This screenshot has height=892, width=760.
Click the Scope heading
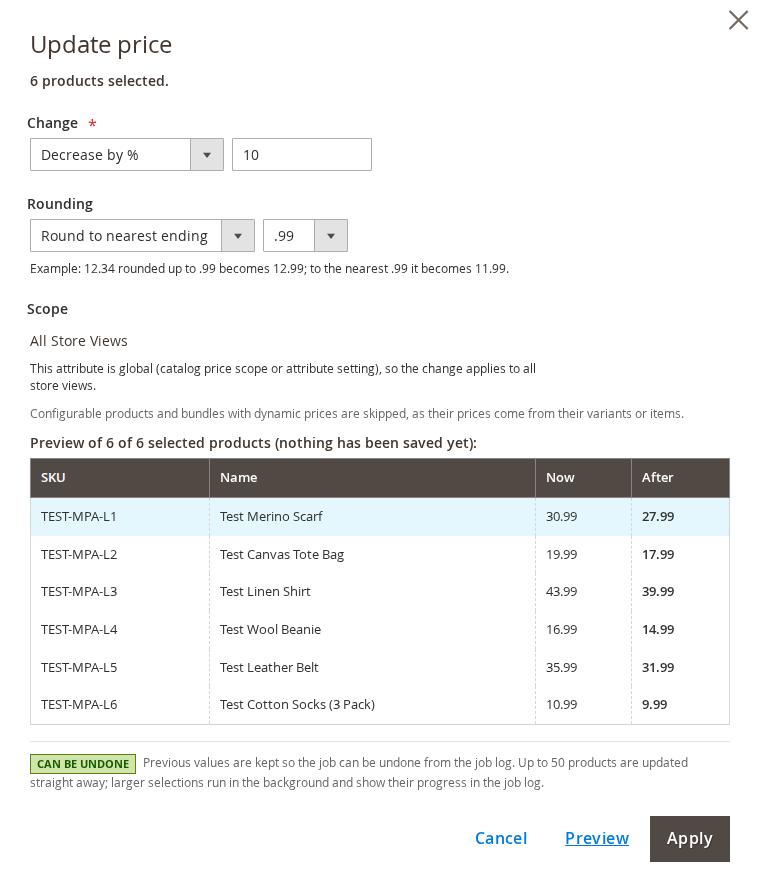[47, 309]
